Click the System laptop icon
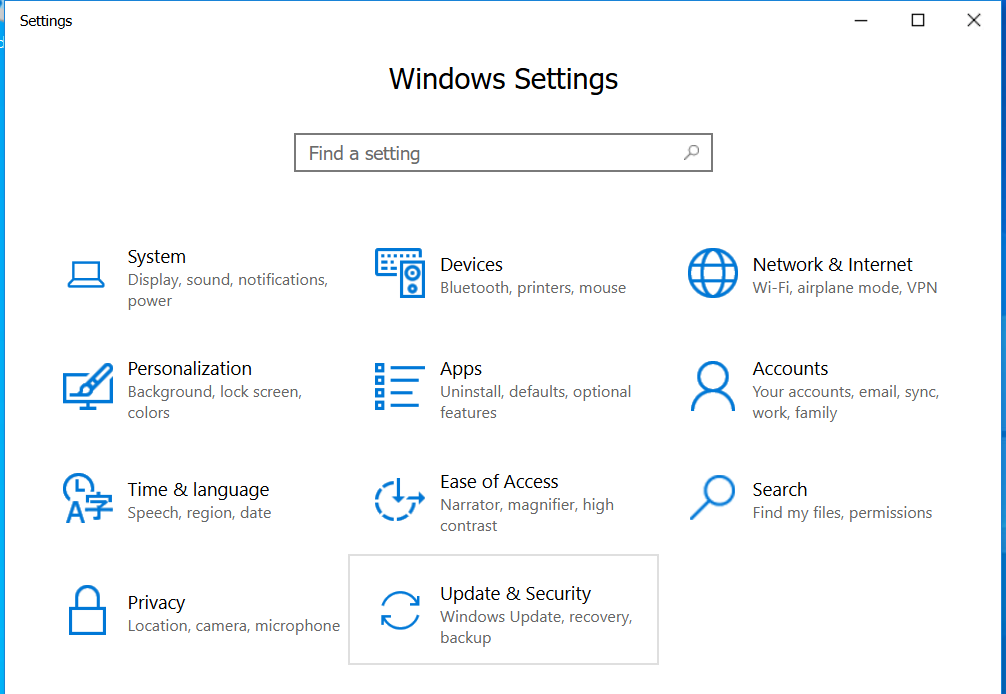Screen dimensions: 1006x694 tap(86, 274)
